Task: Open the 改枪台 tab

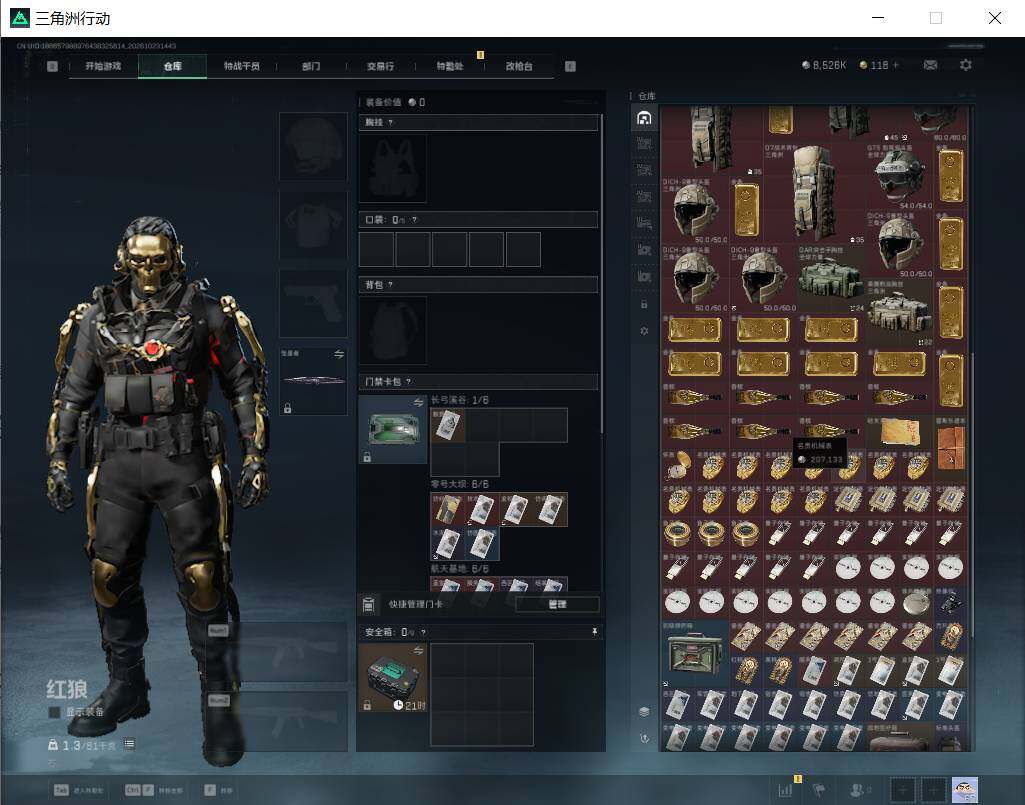Action: (519, 66)
